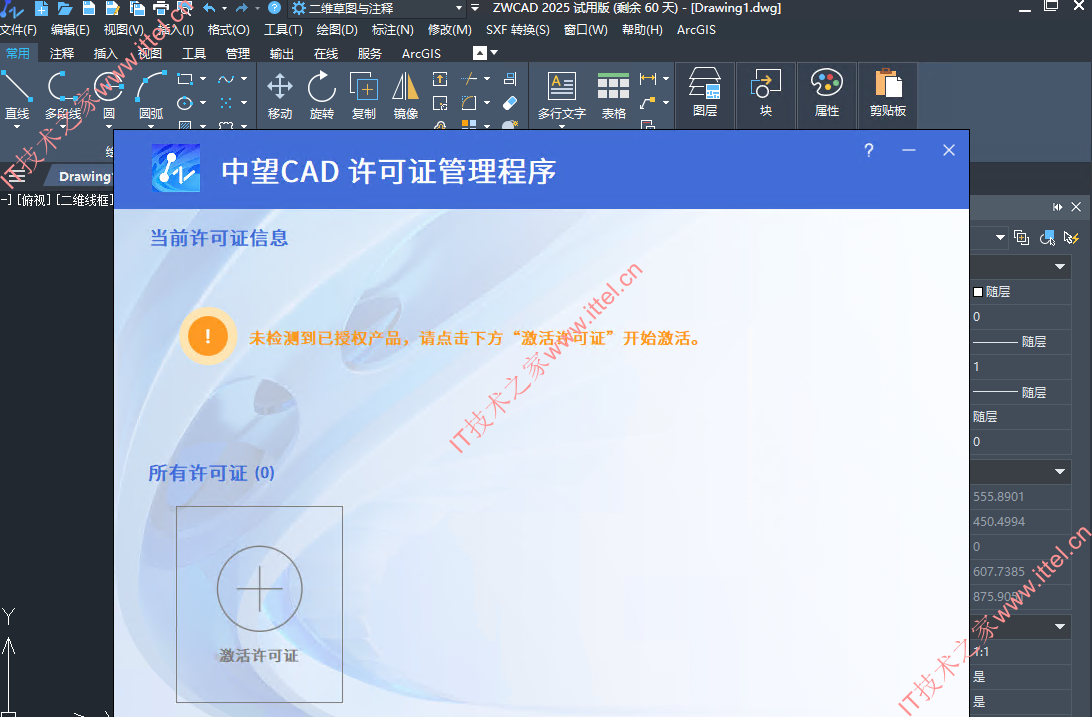This screenshot has width=1092, height=717.
Task: Toggle auto-hide on the properties panel
Action: 1057,207
